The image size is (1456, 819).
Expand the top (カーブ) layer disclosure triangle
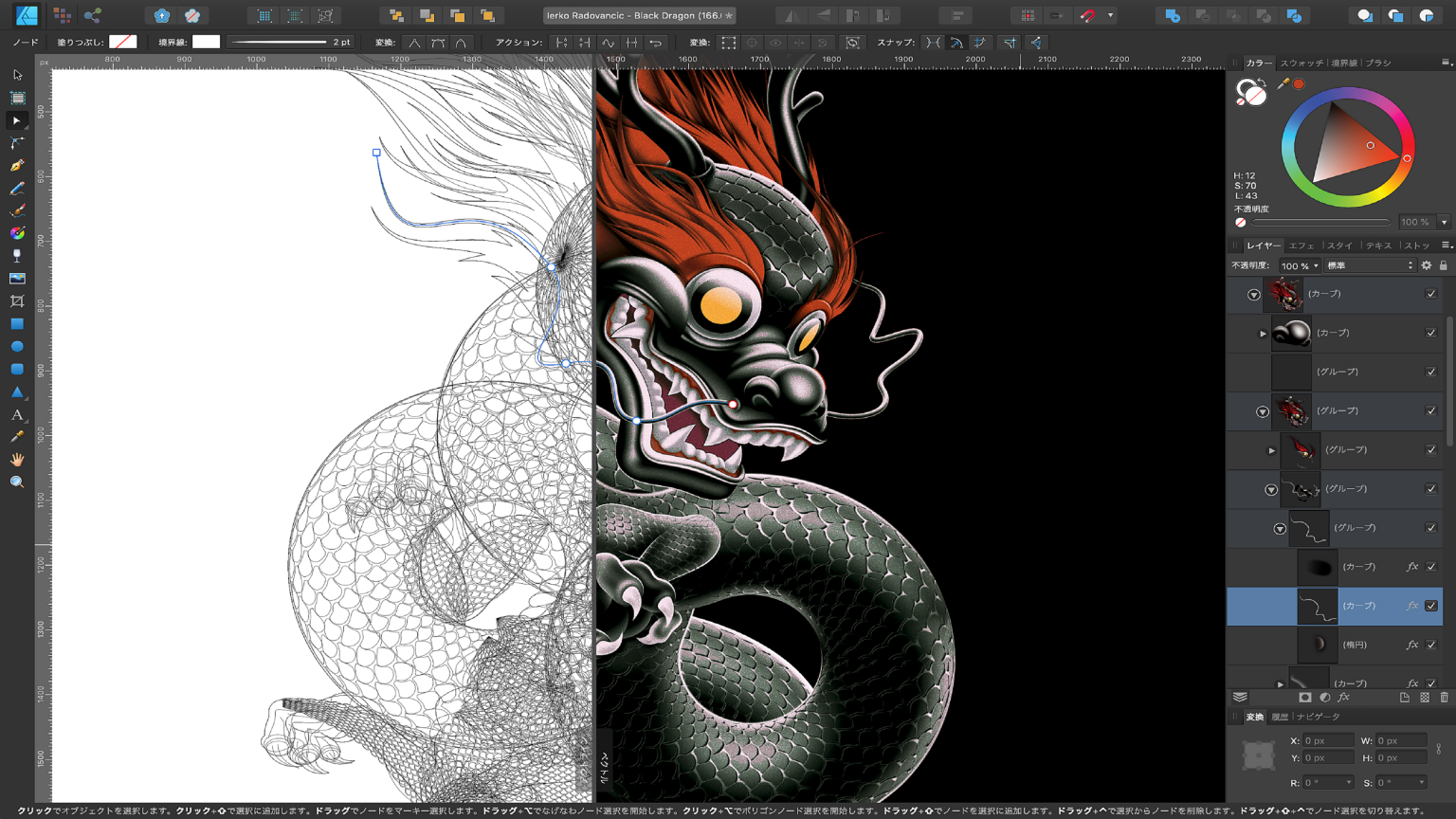click(x=1251, y=294)
